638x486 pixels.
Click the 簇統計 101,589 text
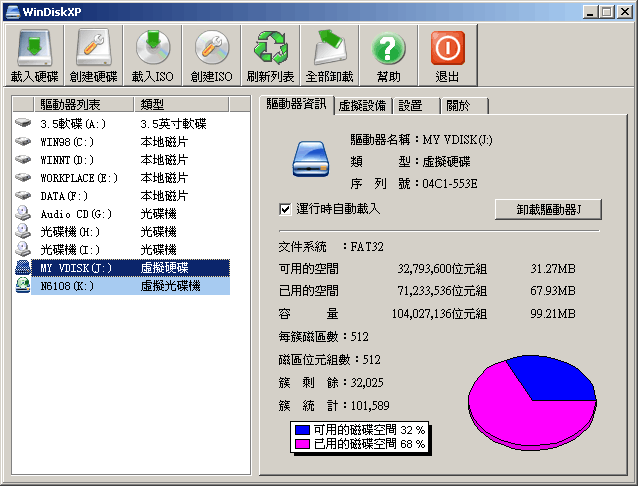coord(334,405)
